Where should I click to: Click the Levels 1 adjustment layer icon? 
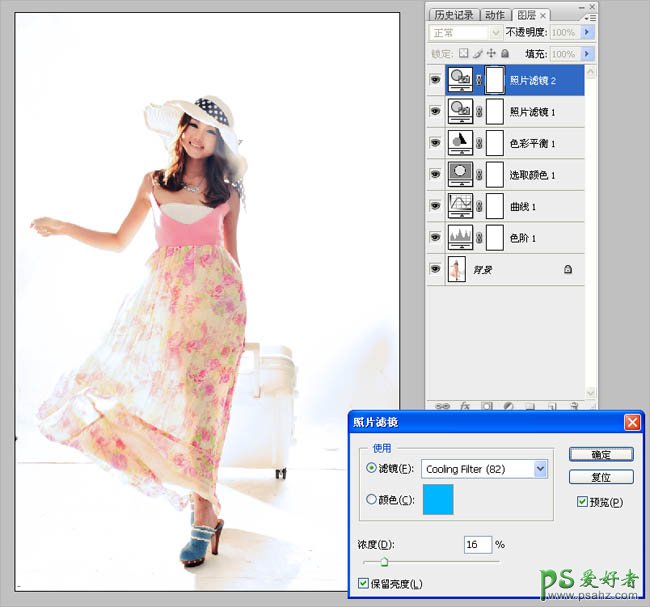pos(461,237)
